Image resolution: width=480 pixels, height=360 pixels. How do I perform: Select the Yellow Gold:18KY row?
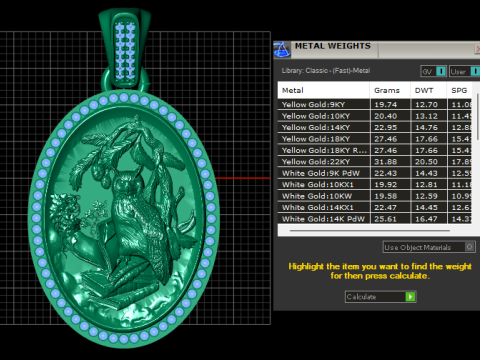[375, 139]
